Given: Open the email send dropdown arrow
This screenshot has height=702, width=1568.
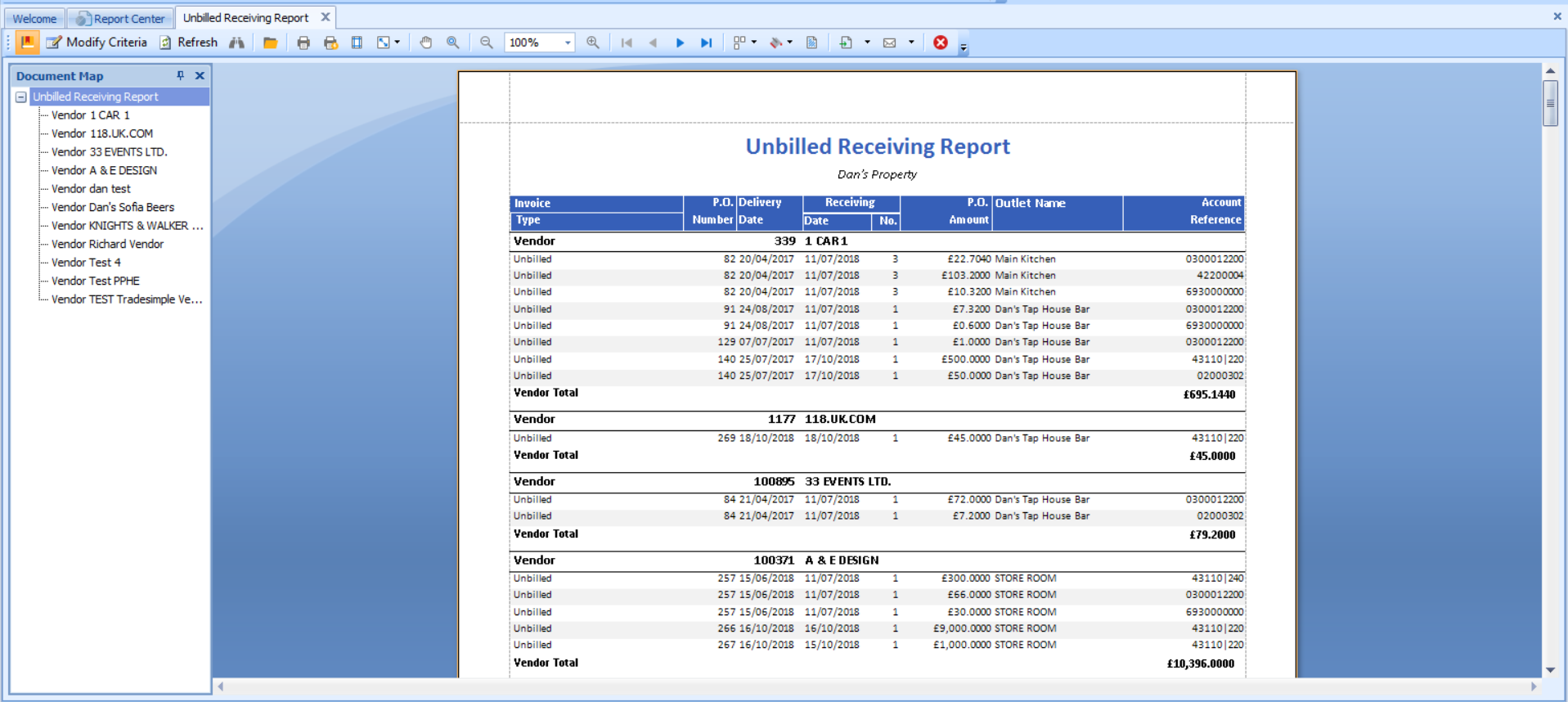Looking at the screenshot, I should 911,43.
